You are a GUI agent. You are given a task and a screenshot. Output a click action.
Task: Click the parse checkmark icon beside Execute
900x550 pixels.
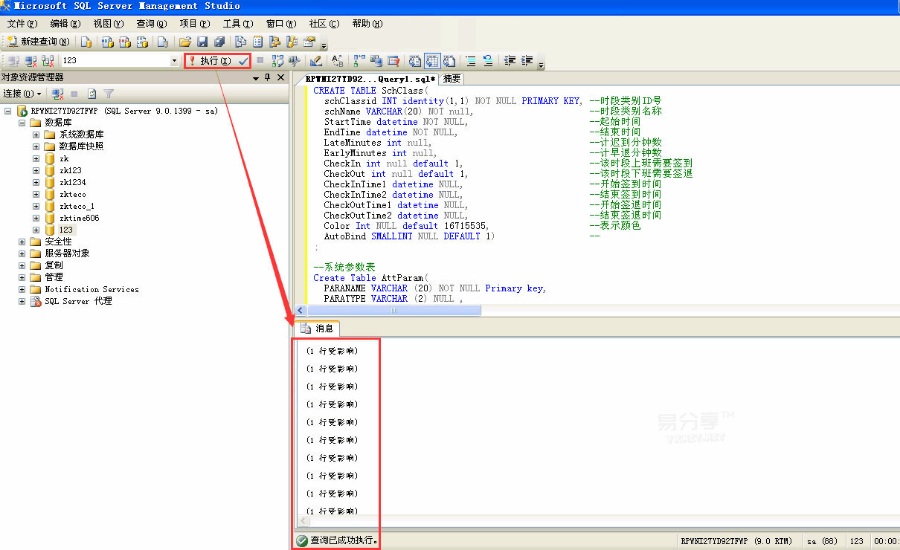[244, 60]
